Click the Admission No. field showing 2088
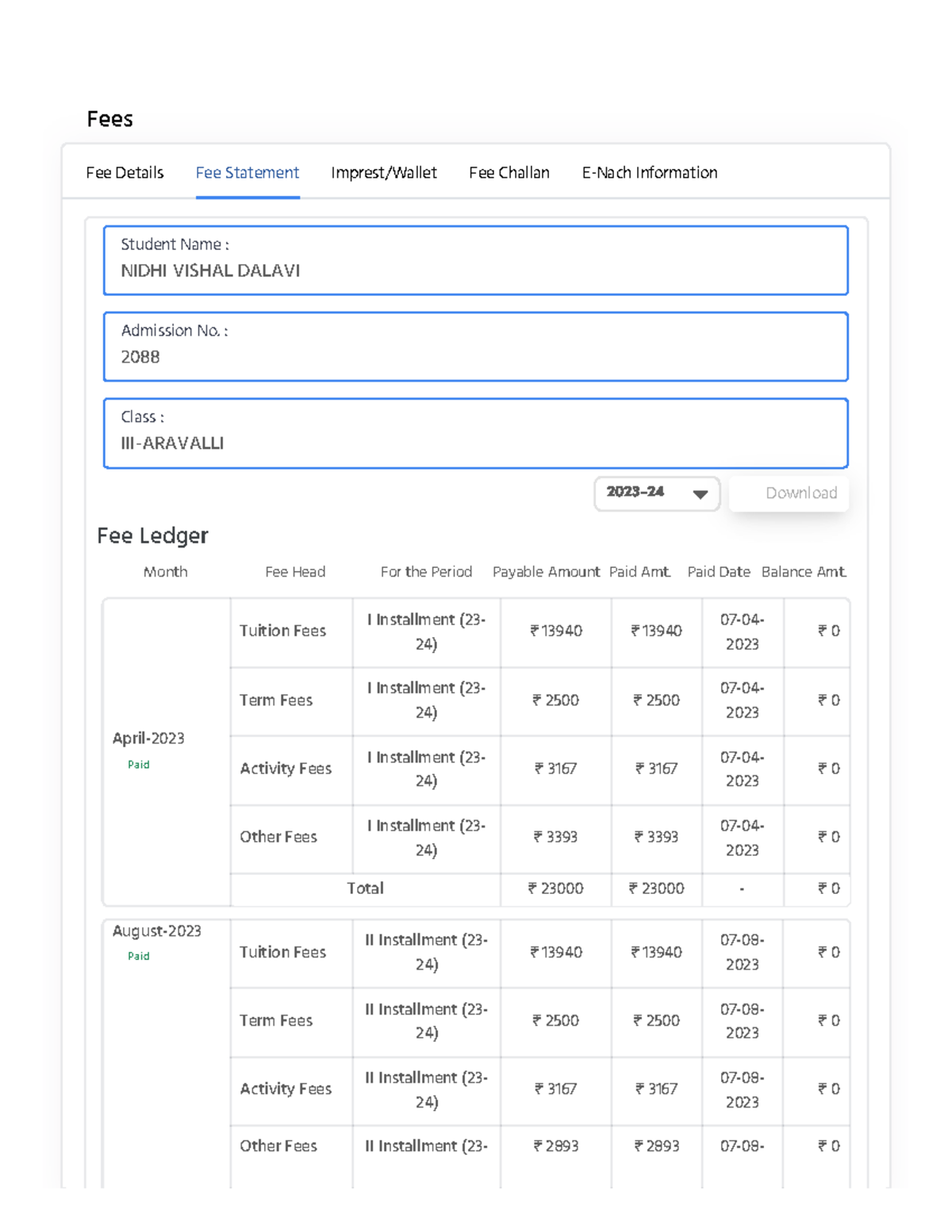 (x=474, y=347)
